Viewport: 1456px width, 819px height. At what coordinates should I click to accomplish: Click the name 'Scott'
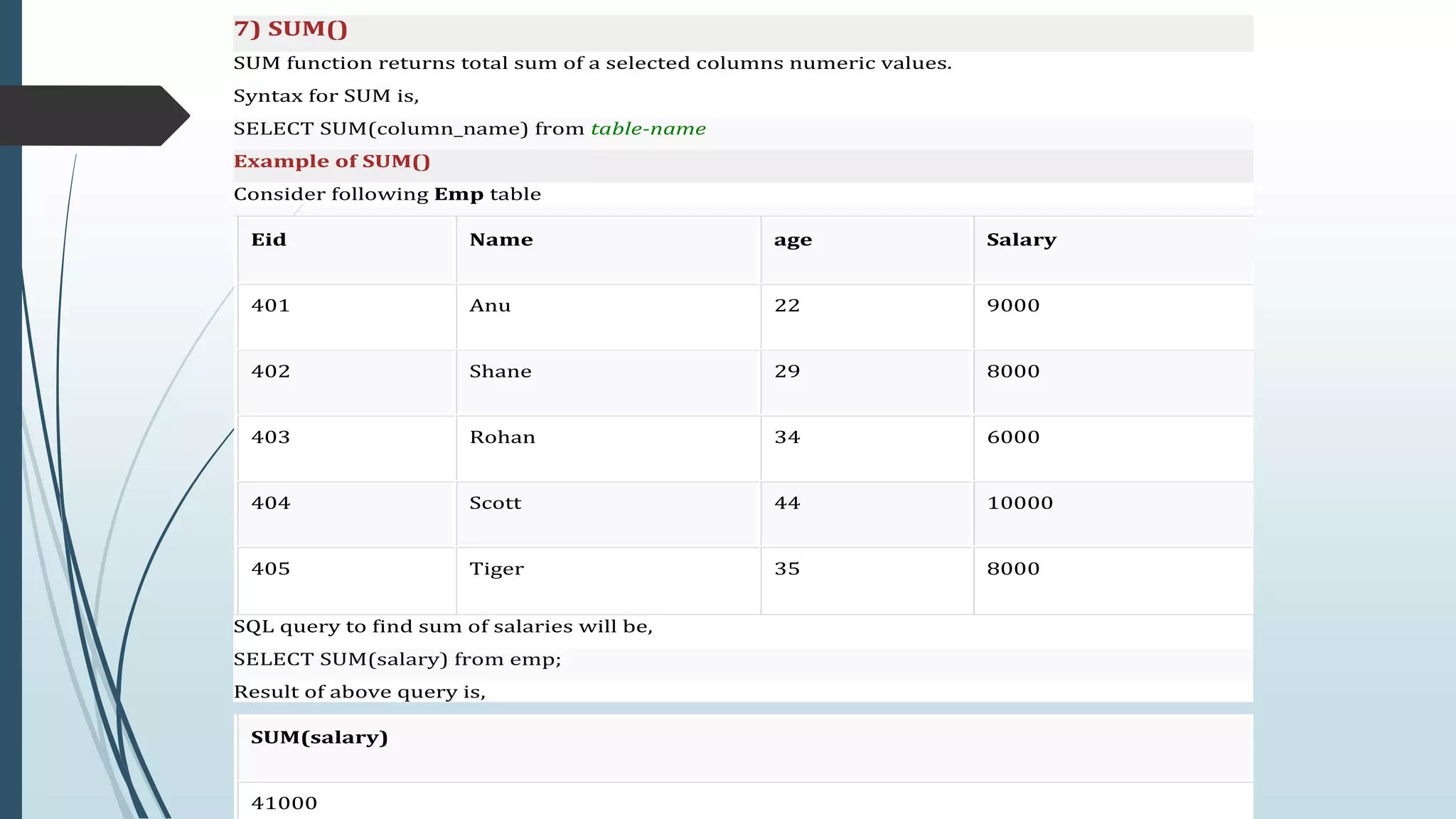click(496, 503)
